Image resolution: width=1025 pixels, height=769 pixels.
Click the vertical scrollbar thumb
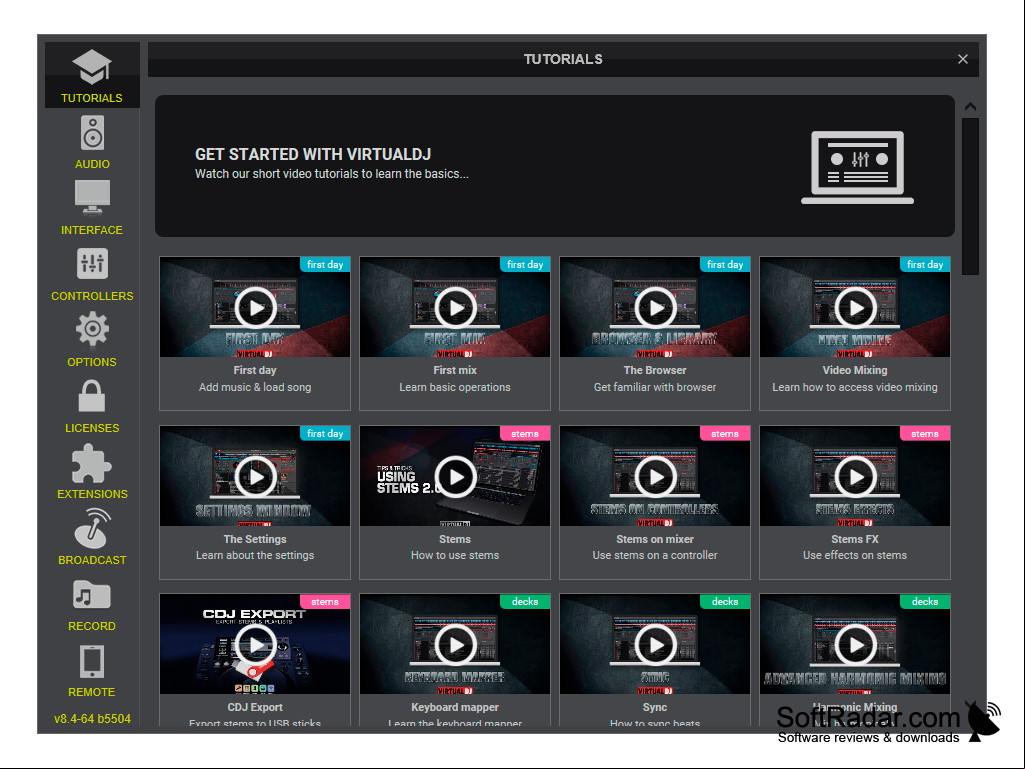click(970, 196)
